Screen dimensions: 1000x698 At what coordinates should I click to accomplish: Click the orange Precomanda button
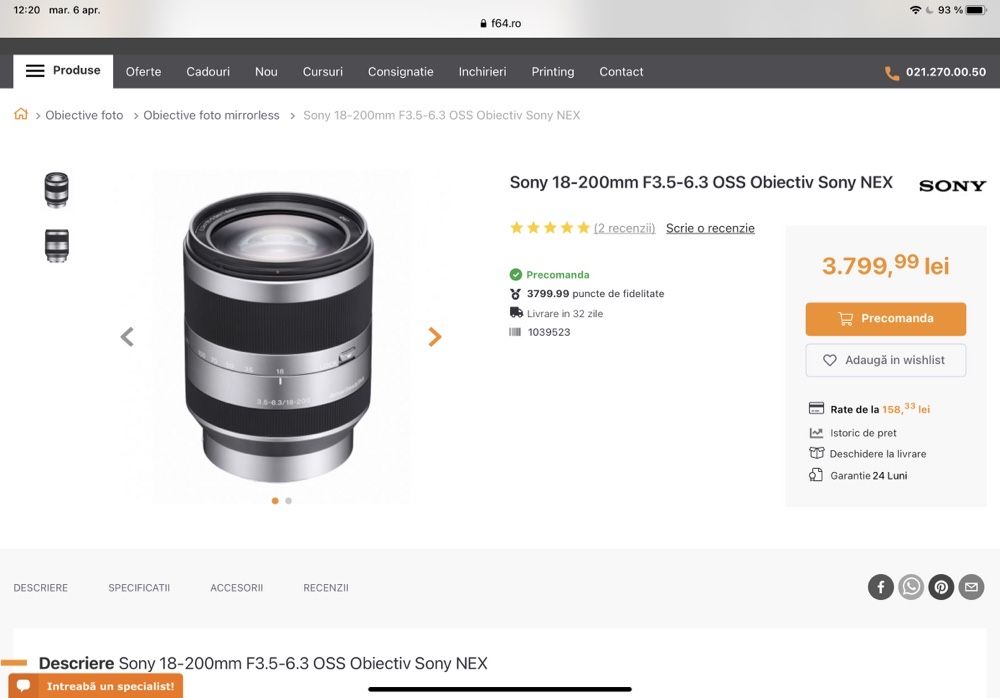(x=886, y=318)
